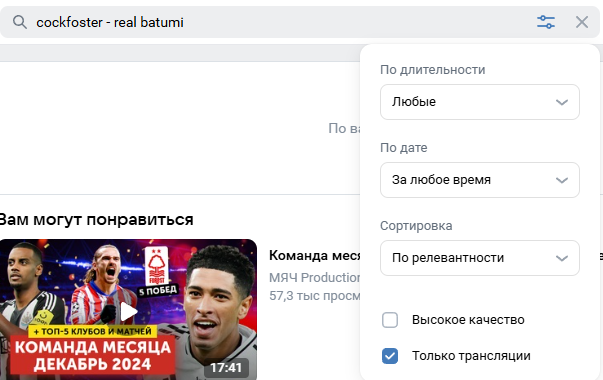Viewport: 603px width, 380px height.
Task: Click the play button on the video thumbnail
Action: pos(128,311)
